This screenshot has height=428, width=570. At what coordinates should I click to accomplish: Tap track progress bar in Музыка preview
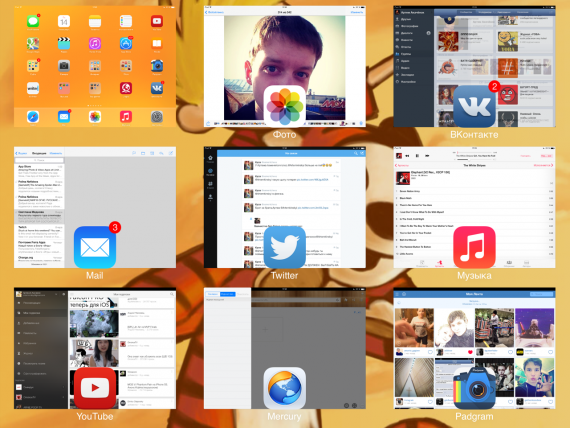tap(474, 152)
